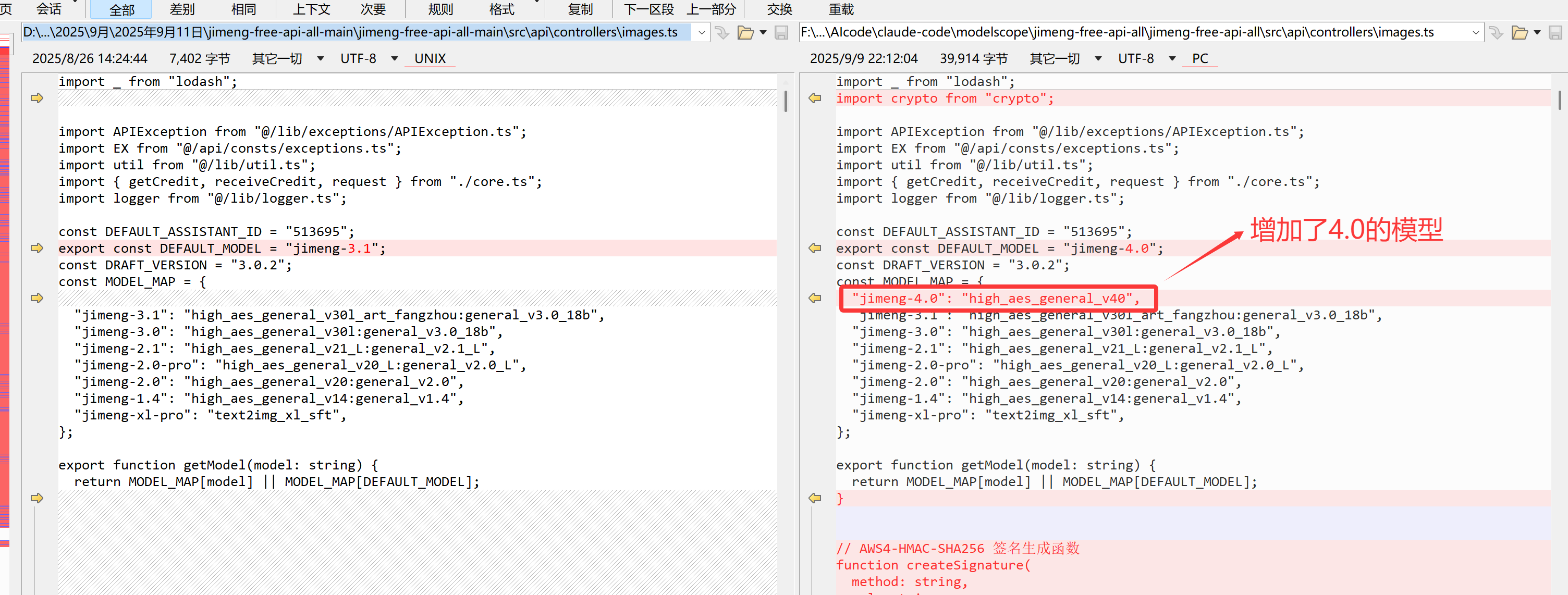Open the 格式 format menu

point(502,10)
